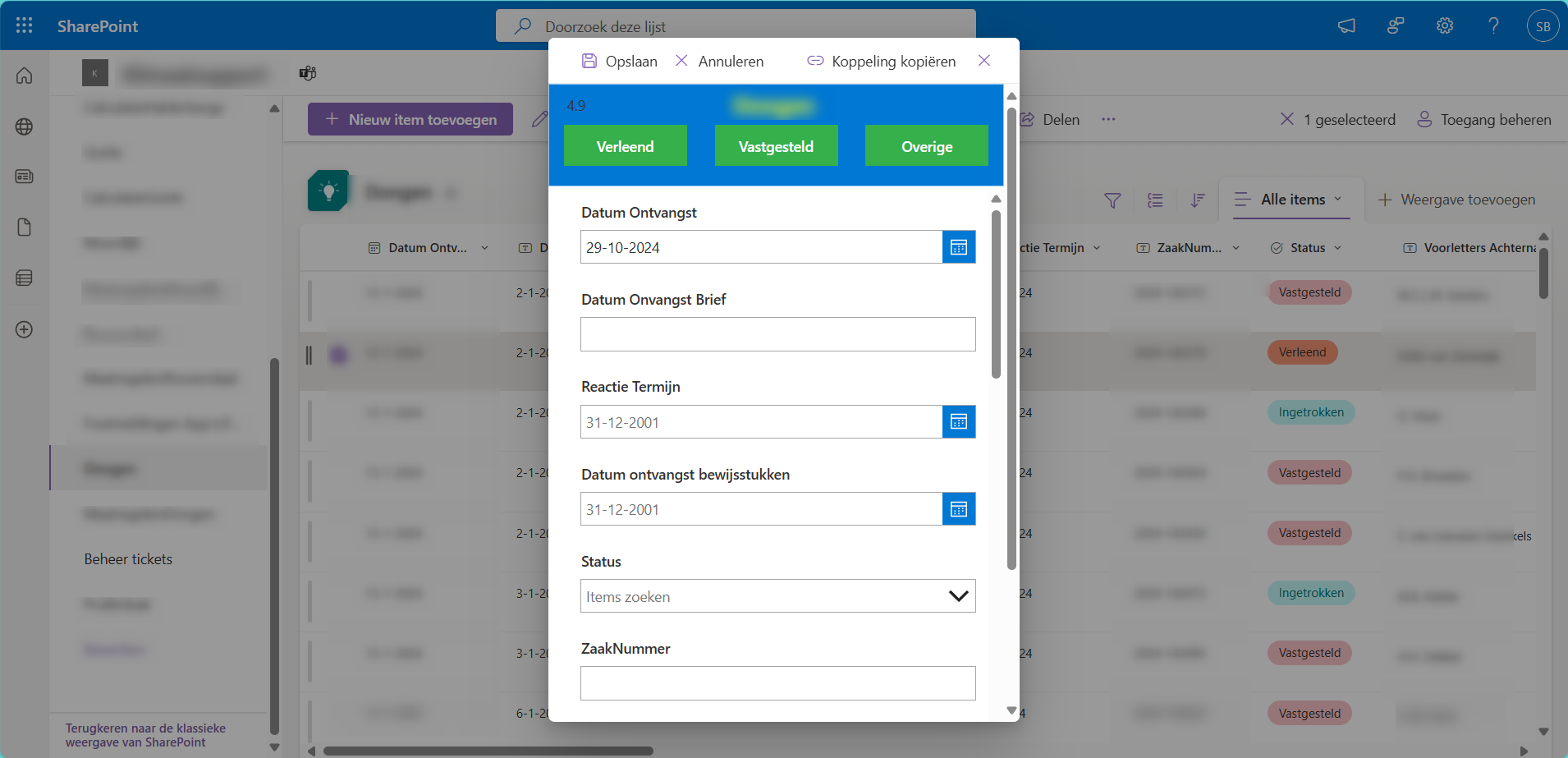Click the Nieuw item toevoegen button
The height and width of the screenshot is (758, 1568).
tap(410, 119)
